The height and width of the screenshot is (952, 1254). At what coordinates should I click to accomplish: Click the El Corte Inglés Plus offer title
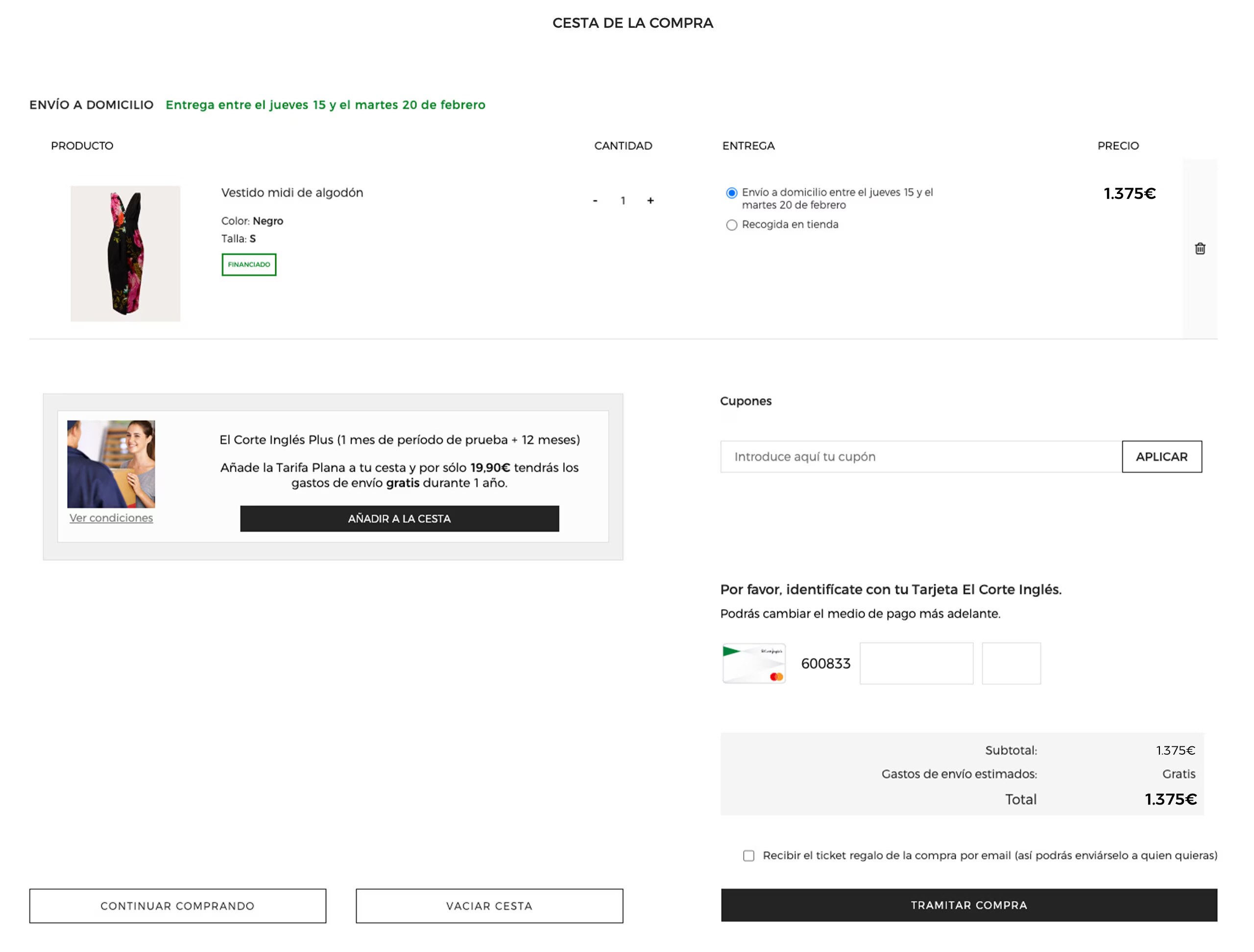pos(400,440)
